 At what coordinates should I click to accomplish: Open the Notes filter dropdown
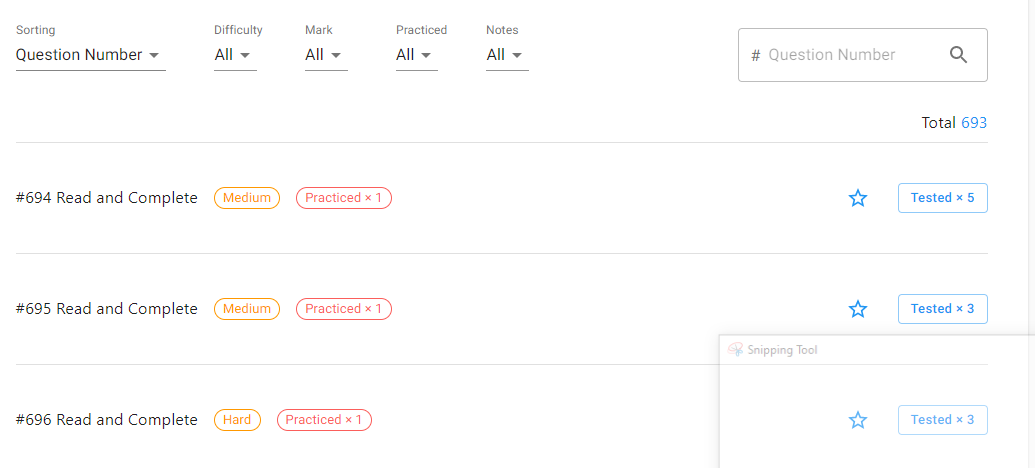click(507, 55)
